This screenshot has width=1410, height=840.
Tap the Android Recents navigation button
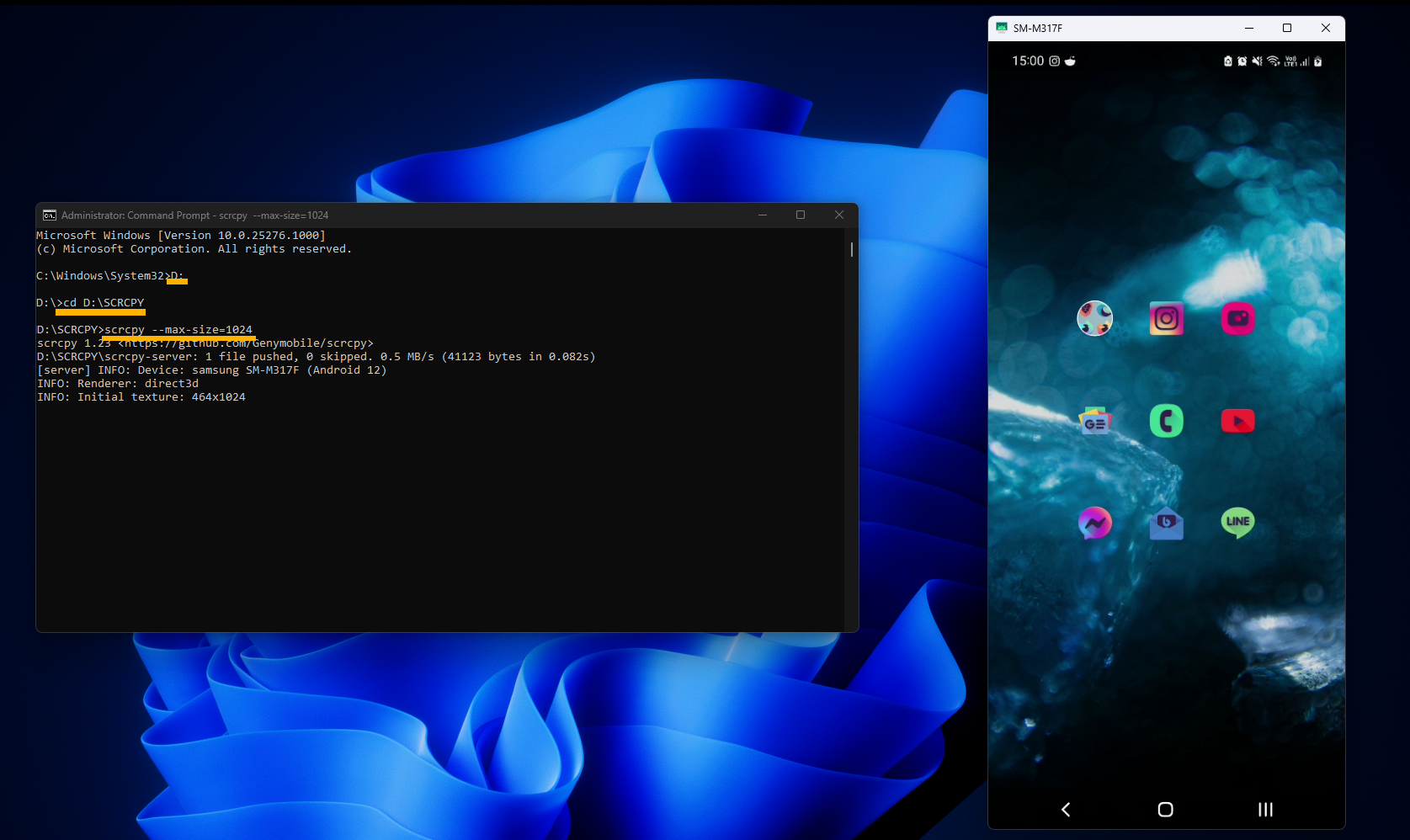click(x=1265, y=809)
